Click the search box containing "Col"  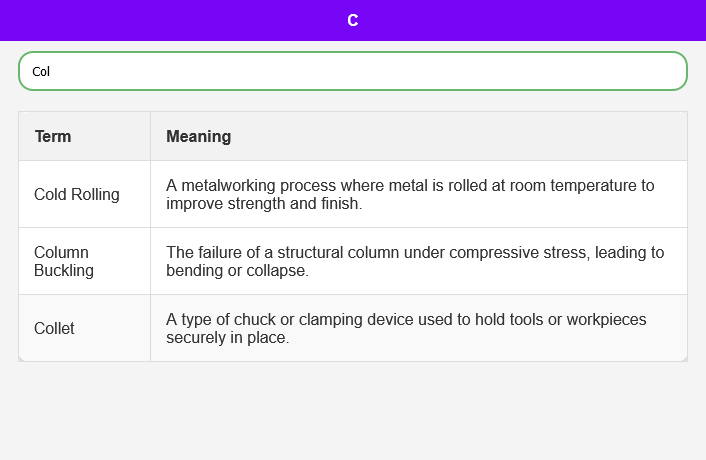click(352, 71)
